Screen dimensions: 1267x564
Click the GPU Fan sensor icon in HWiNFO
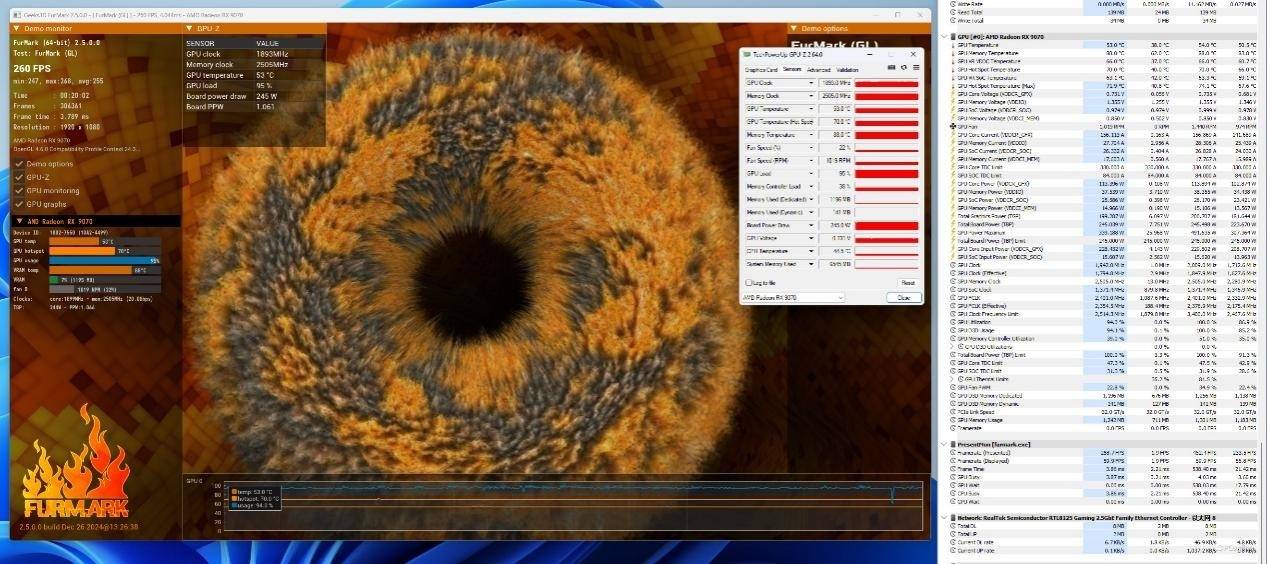click(x=954, y=126)
